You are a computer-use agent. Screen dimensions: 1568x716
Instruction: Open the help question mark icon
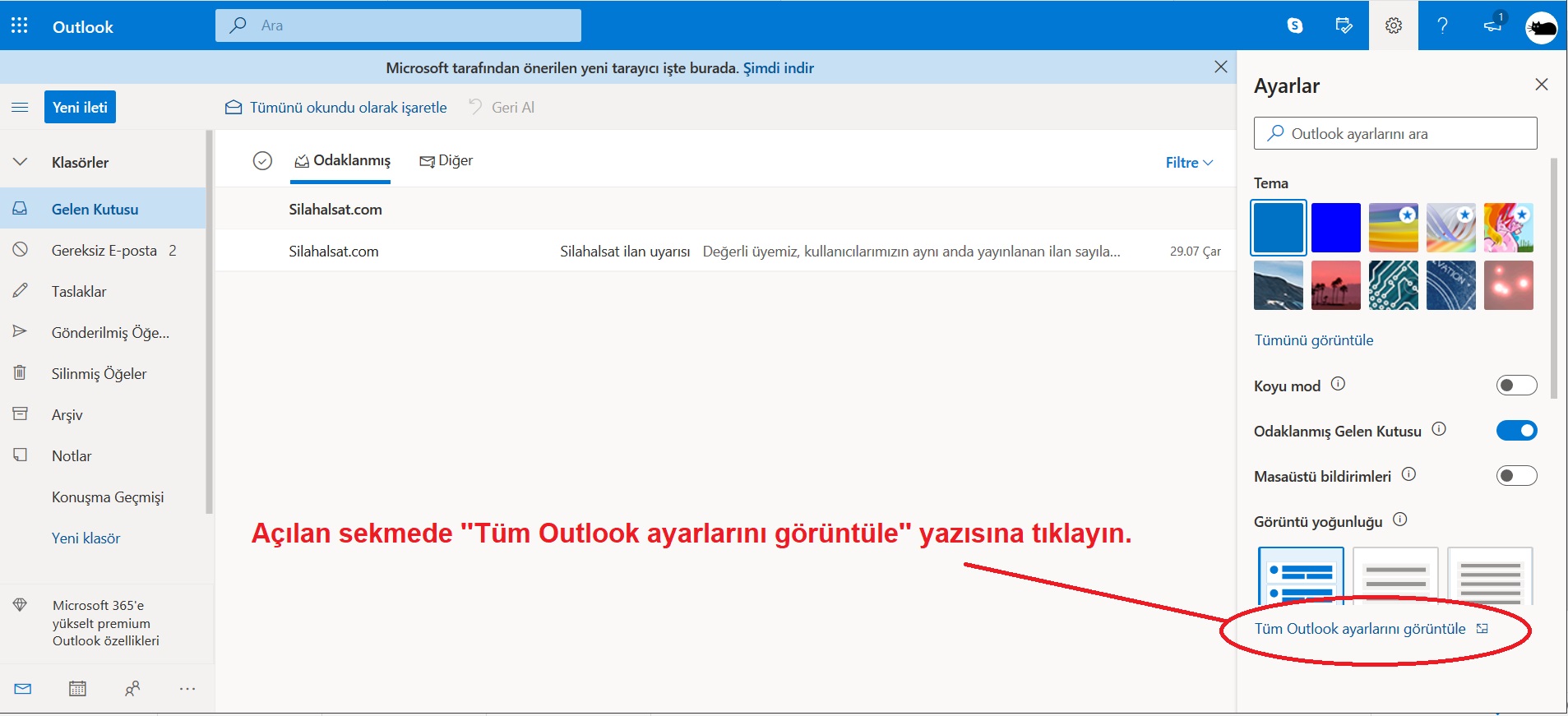[x=1442, y=25]
